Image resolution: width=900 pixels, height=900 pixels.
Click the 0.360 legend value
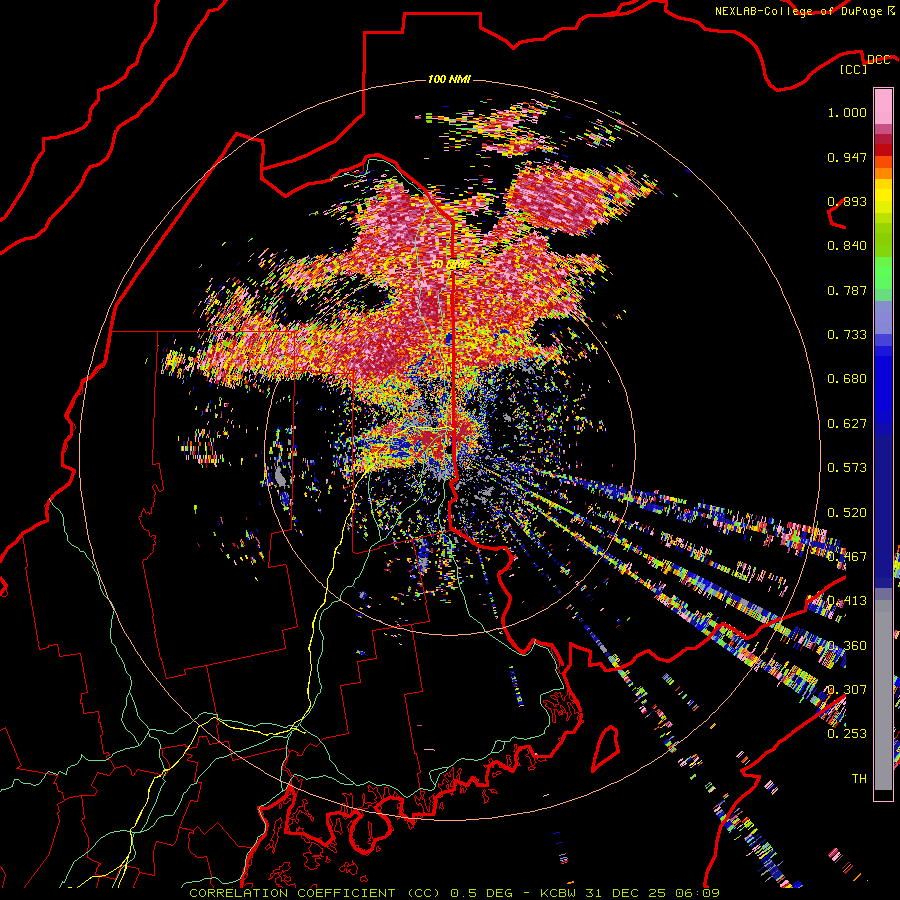[847, 646]
